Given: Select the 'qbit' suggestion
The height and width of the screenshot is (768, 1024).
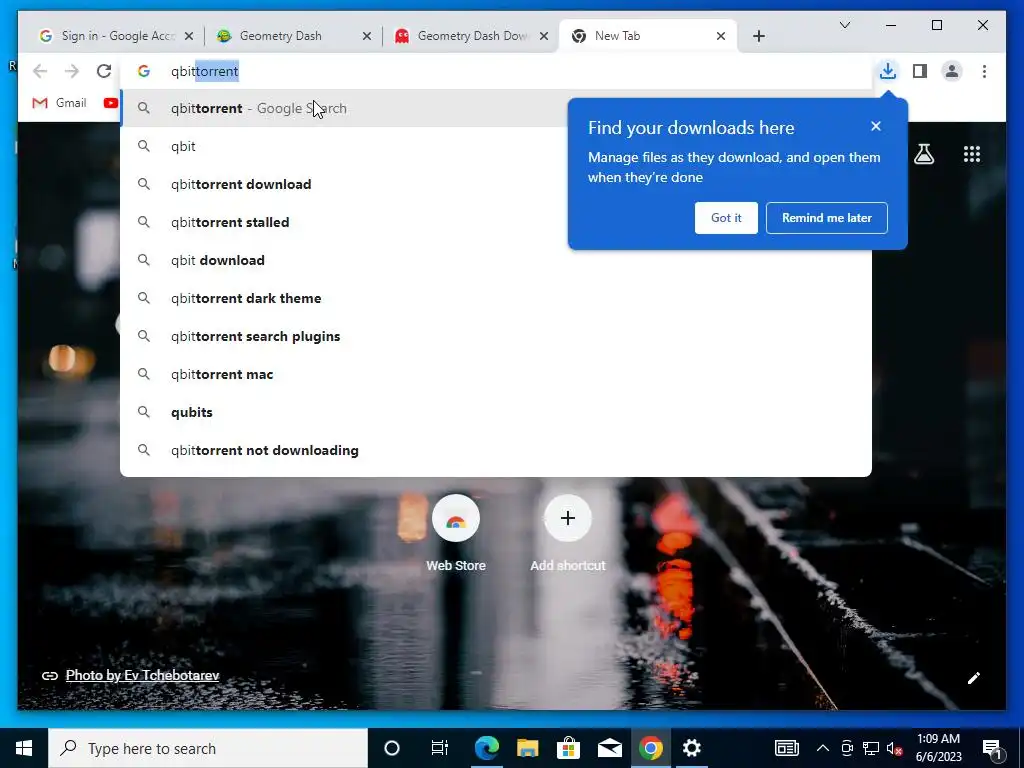Looking at the screenshot, I should pos(496,146).
